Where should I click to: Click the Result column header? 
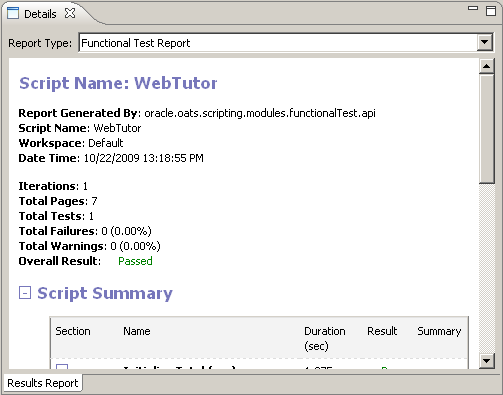coord(382,331)
